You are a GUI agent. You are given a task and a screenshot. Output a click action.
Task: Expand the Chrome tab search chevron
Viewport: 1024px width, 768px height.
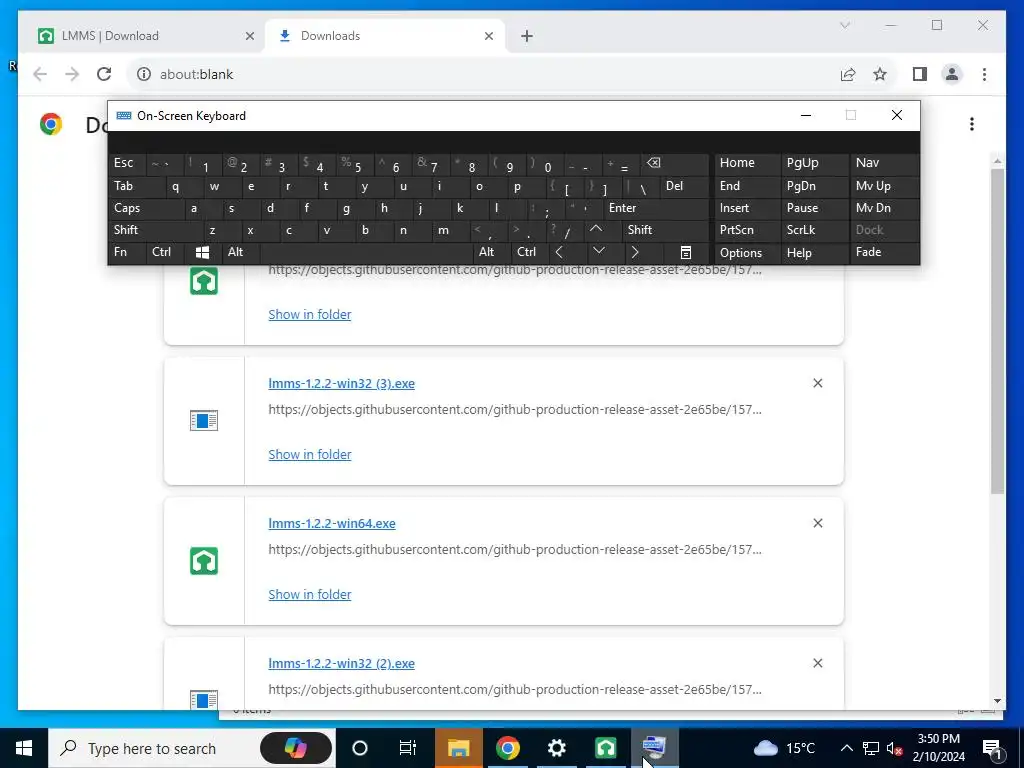[844, 25]
